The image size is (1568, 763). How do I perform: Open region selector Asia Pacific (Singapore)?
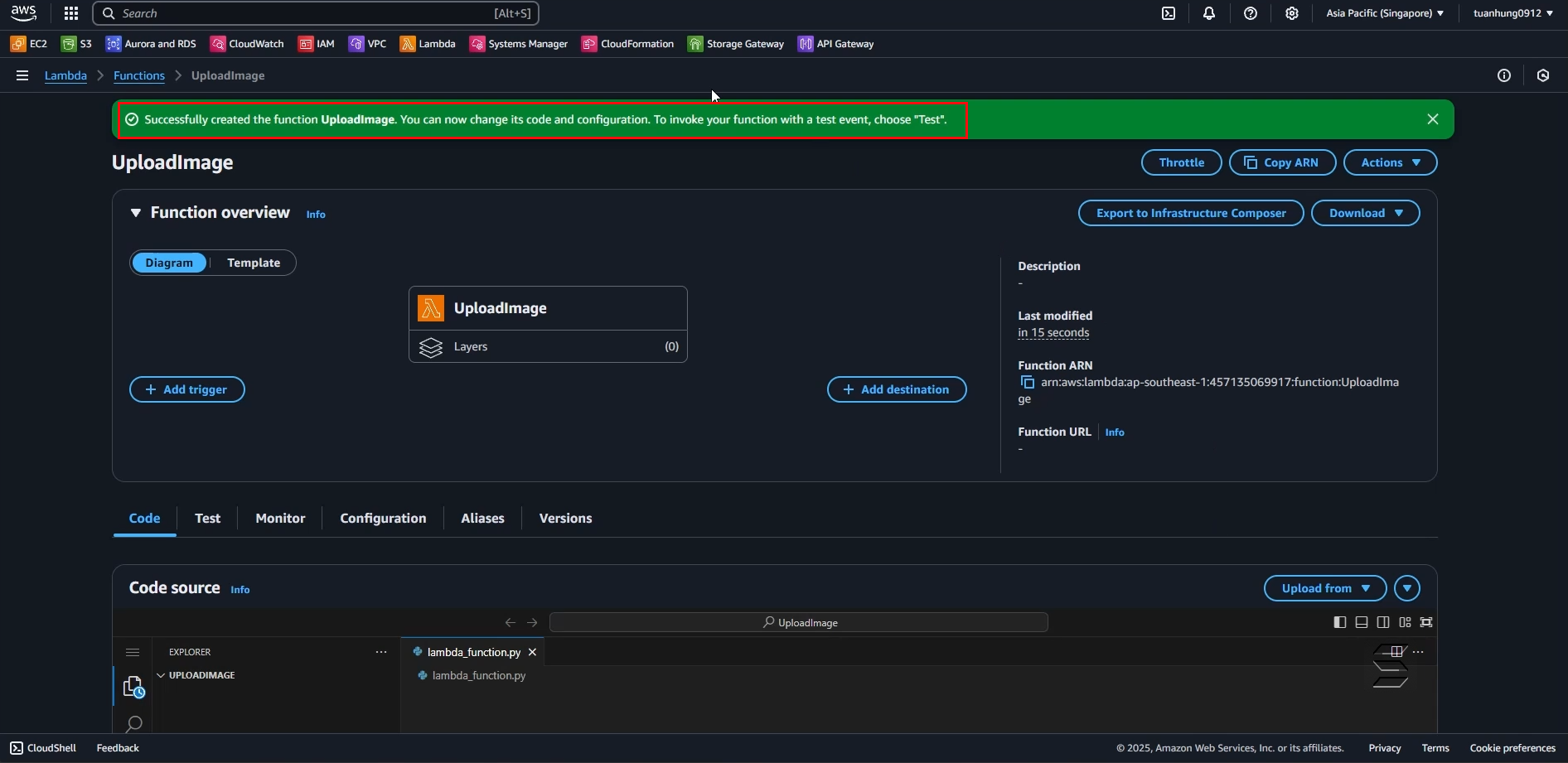point(1385,13)
